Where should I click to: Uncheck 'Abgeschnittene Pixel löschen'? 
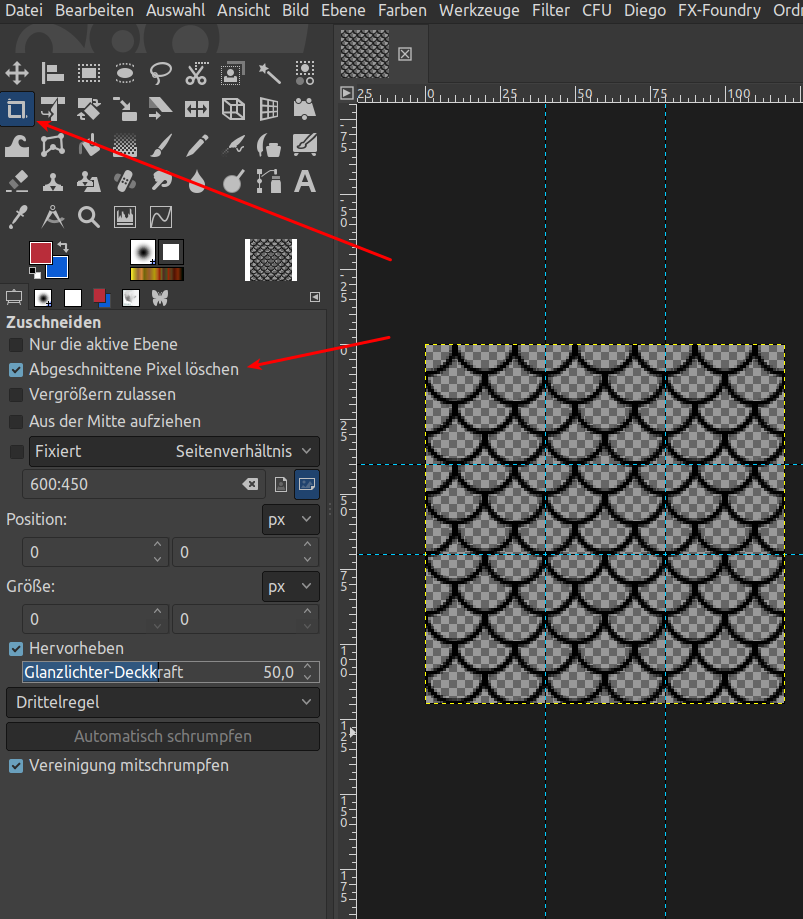[16, 369]
